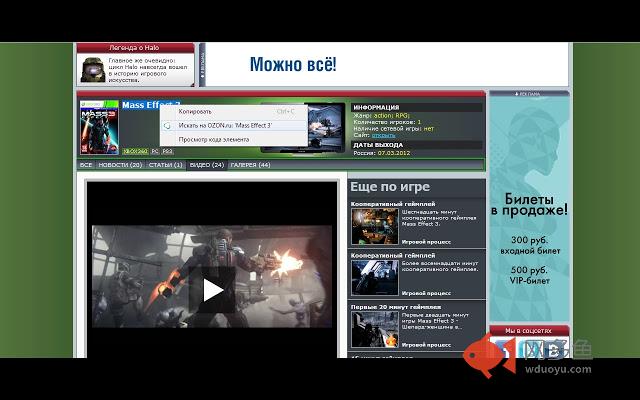Screen dimensions: 640x400
Task: Open Легенда о Halo article header
Action: [x=135, y=48]
